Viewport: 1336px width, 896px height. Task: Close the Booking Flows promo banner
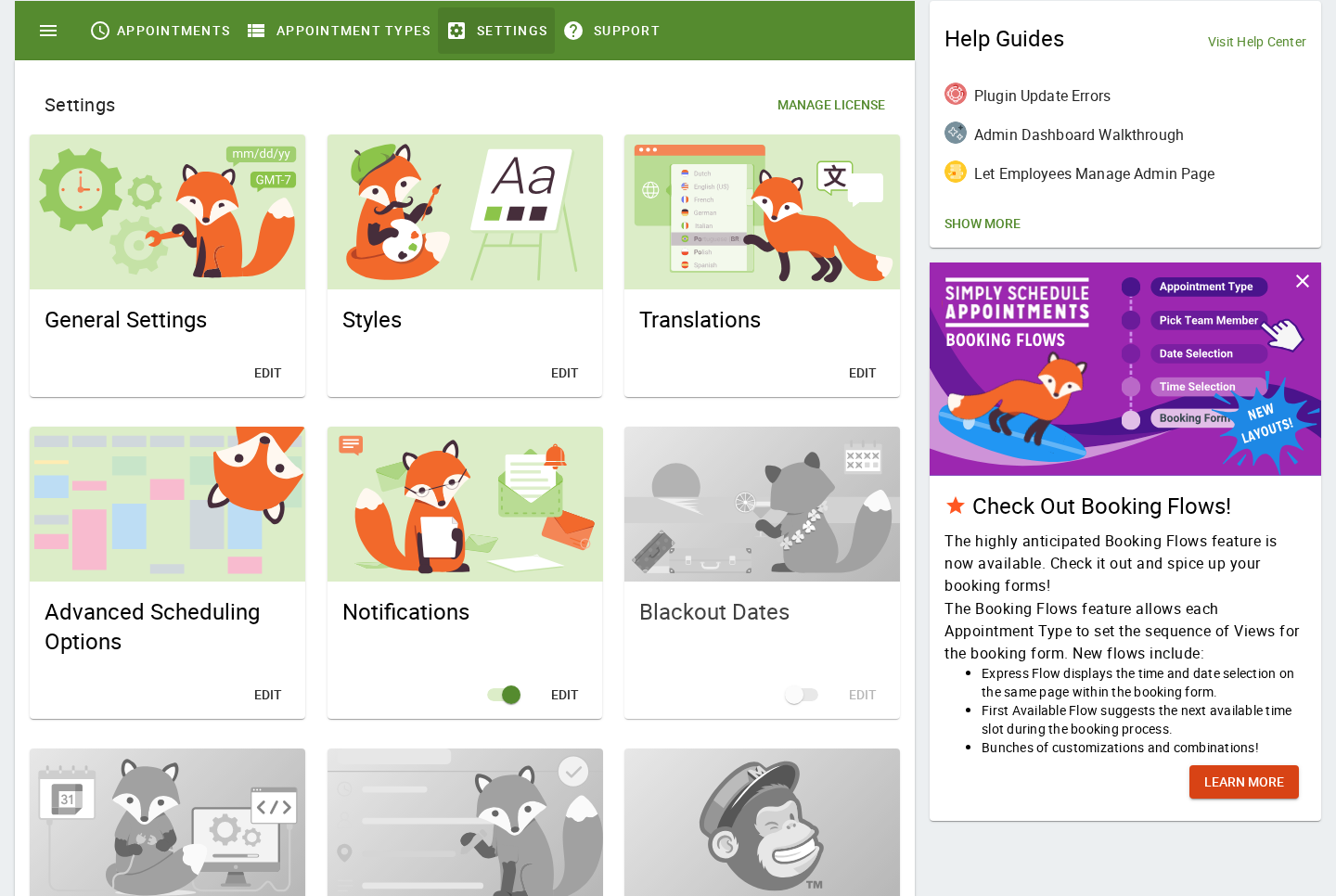pyautogui.click(x=1303, y=281)
